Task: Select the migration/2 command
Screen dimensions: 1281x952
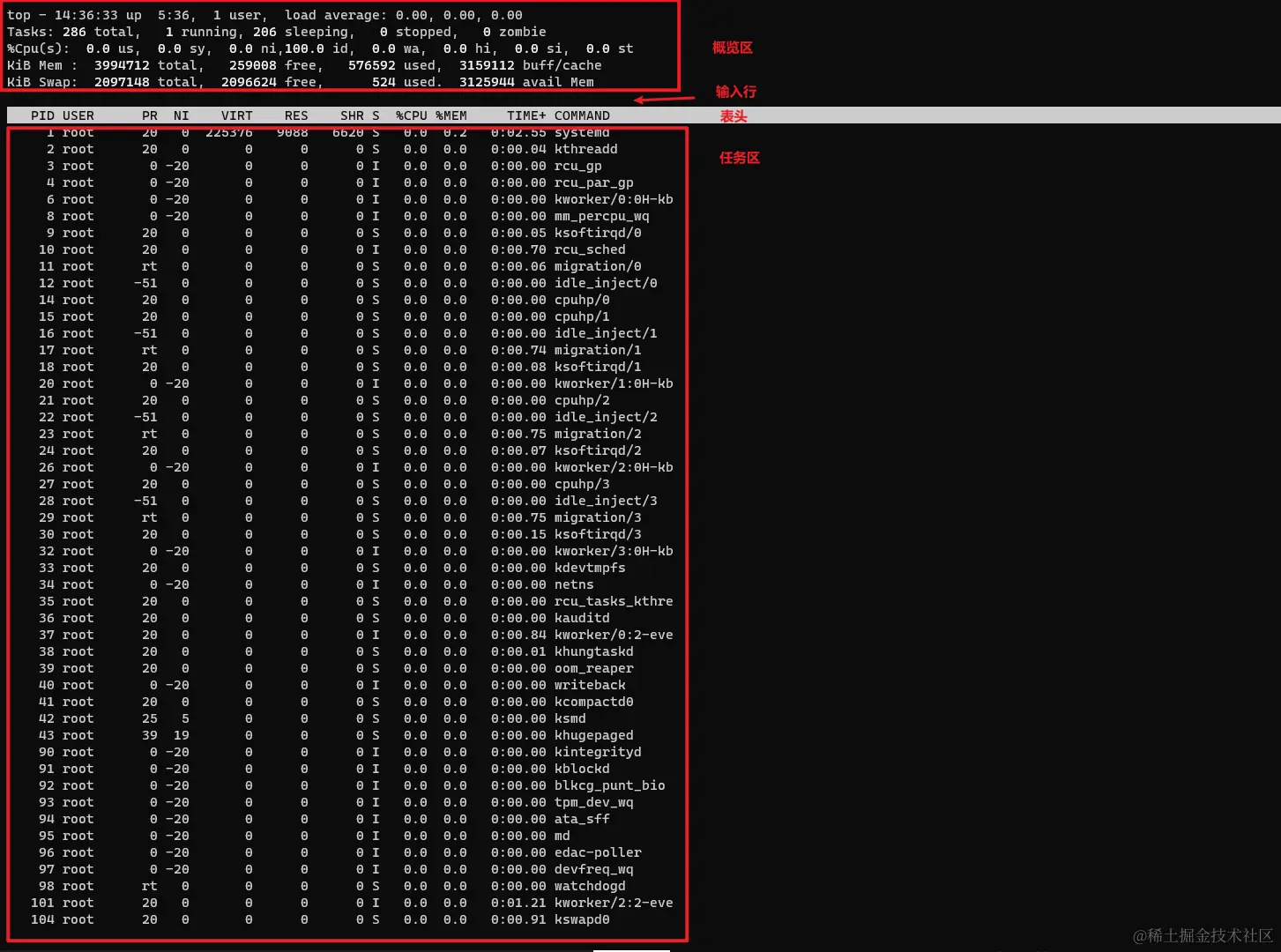Action: [x=598, y=434]
